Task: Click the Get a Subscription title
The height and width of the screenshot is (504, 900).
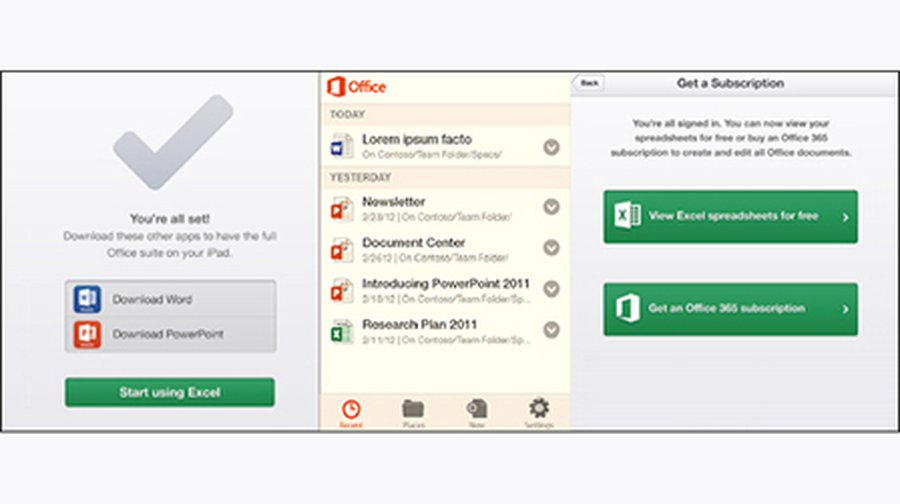Action: [x=730, y=83]
